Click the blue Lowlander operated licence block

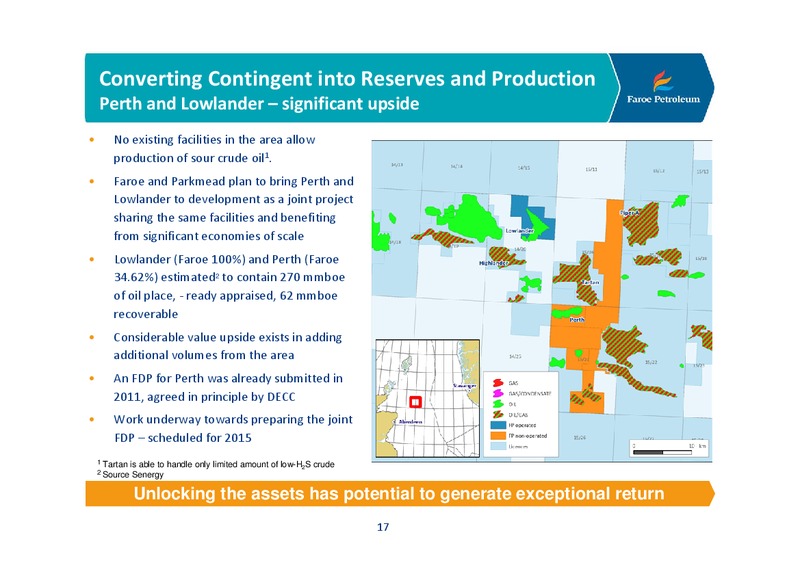click(x=533, y=217)
